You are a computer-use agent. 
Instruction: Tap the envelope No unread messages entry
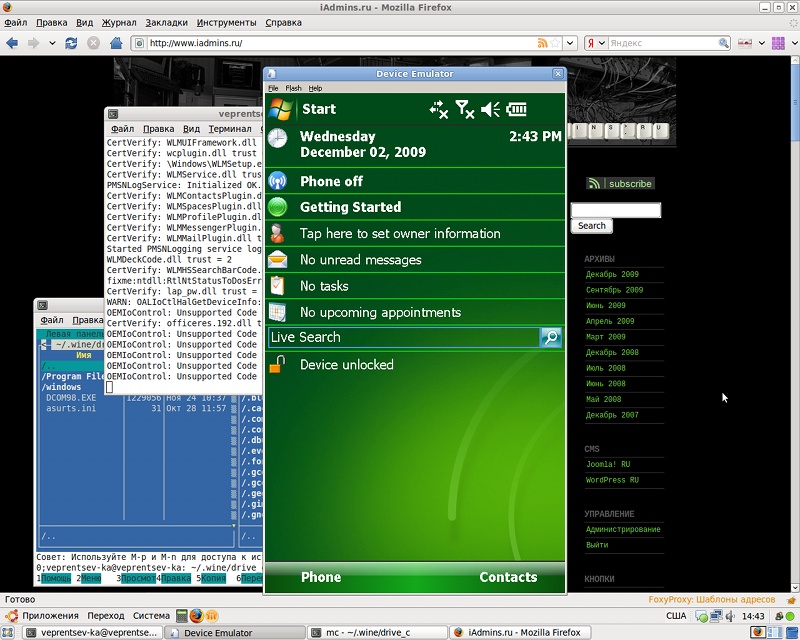coord(415,260)
